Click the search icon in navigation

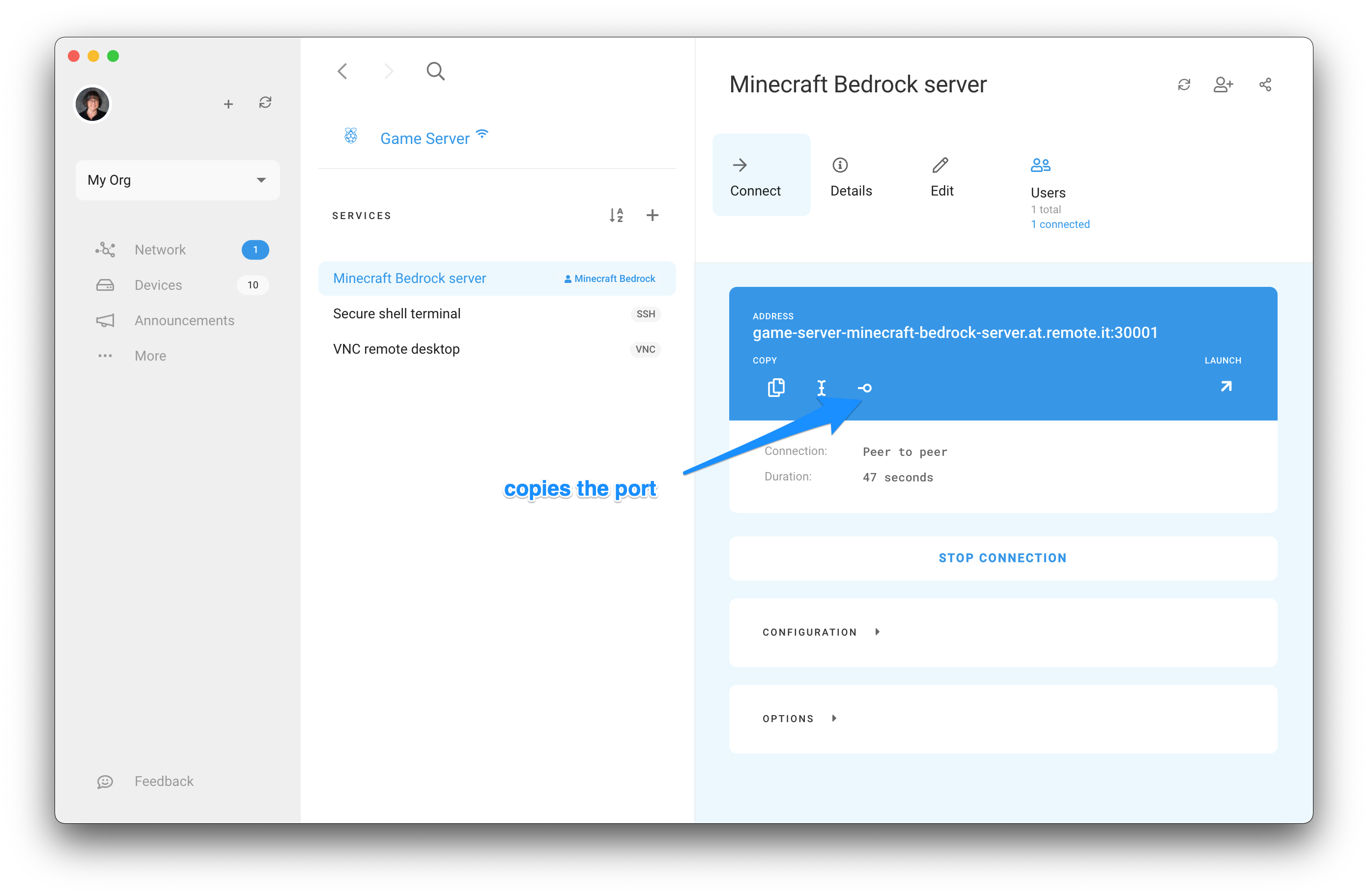[435, 71]
